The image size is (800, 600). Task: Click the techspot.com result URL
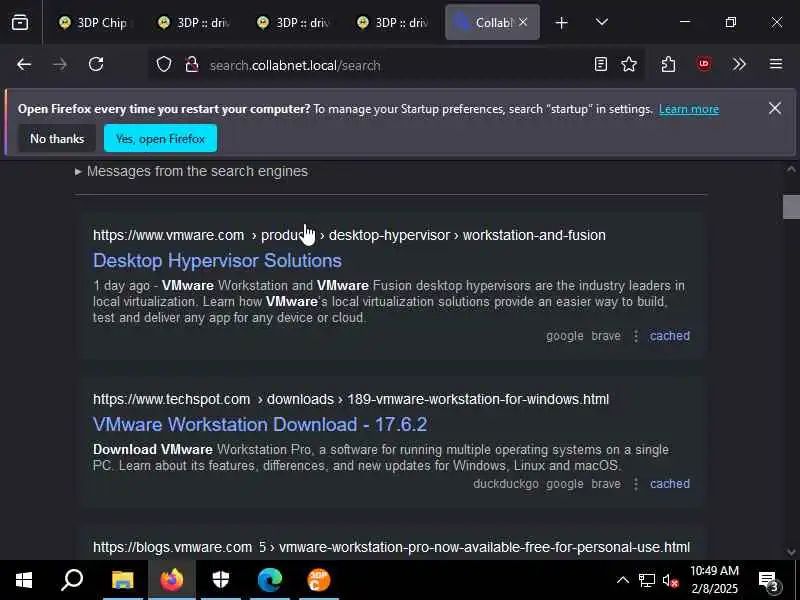point(351,399)
